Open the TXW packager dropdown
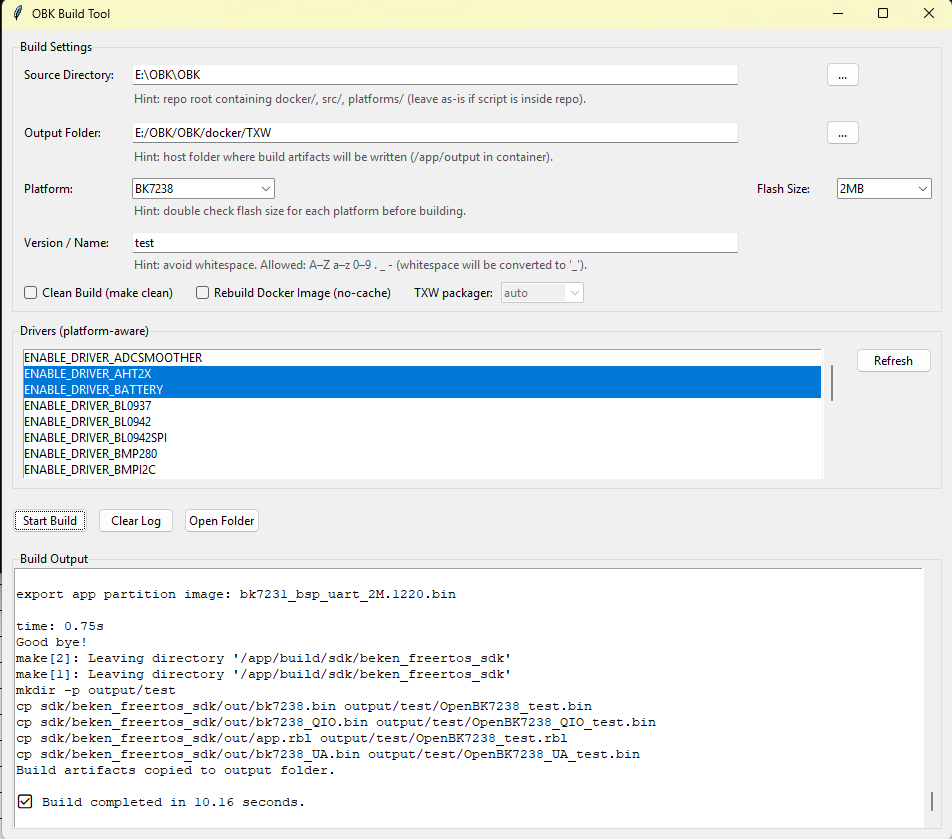This screenshot has height=839, width=952. click(542, 293)
